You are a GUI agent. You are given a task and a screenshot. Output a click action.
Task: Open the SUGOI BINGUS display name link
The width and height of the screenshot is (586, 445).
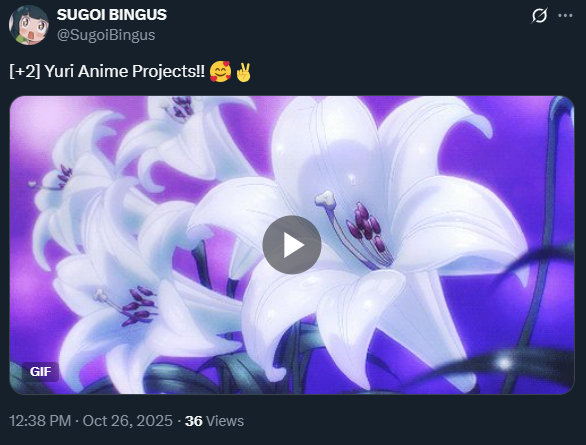[x=112, y=15]
